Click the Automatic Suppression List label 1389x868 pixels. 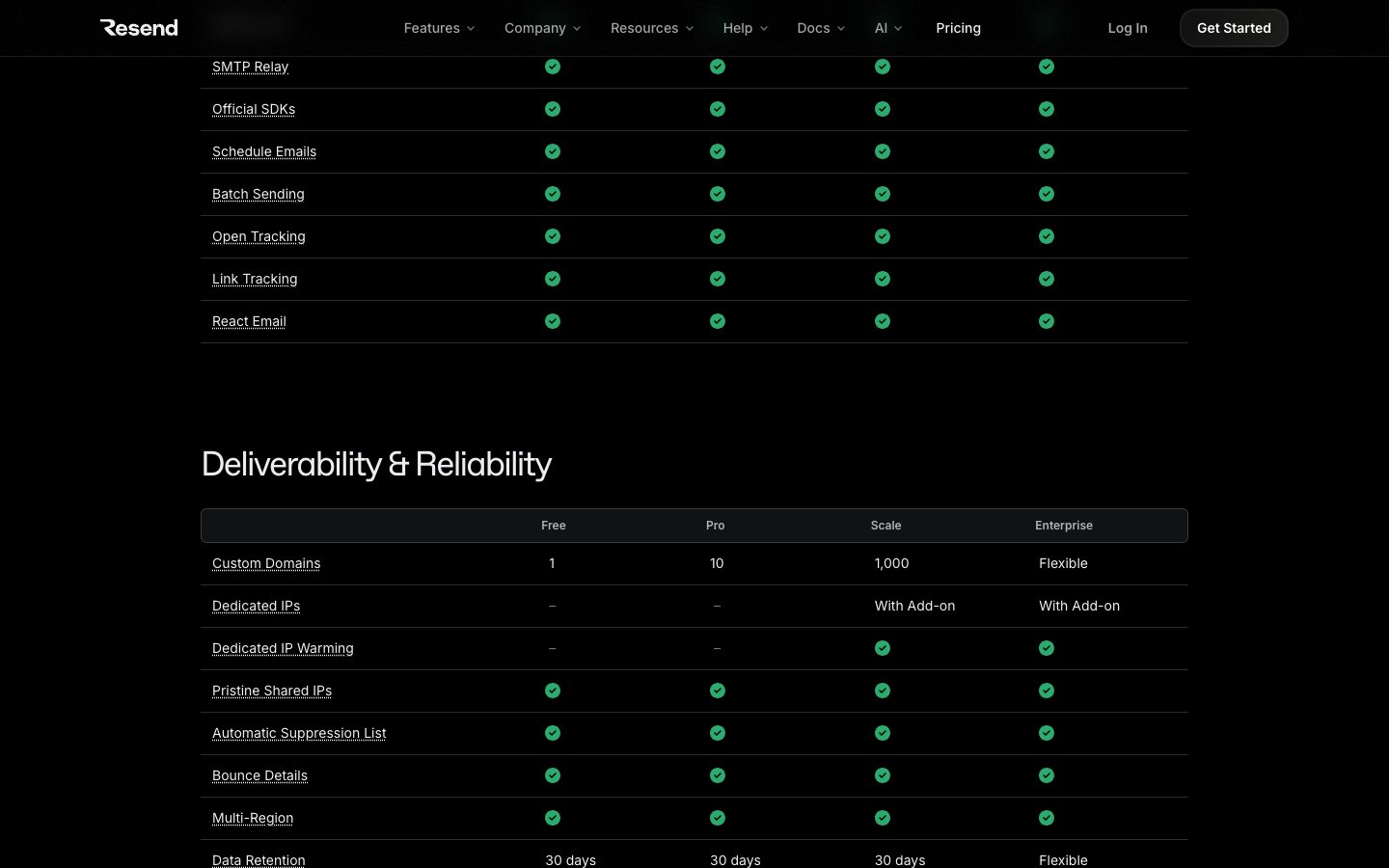tap(299, 733)
